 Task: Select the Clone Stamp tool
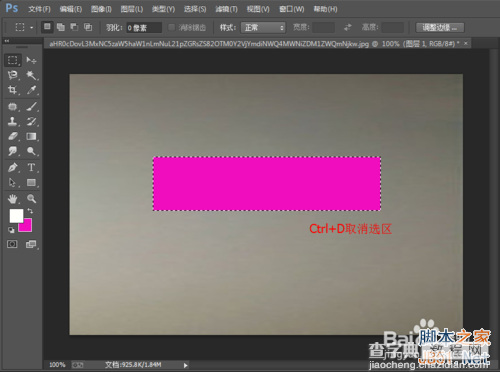[13, 121]
